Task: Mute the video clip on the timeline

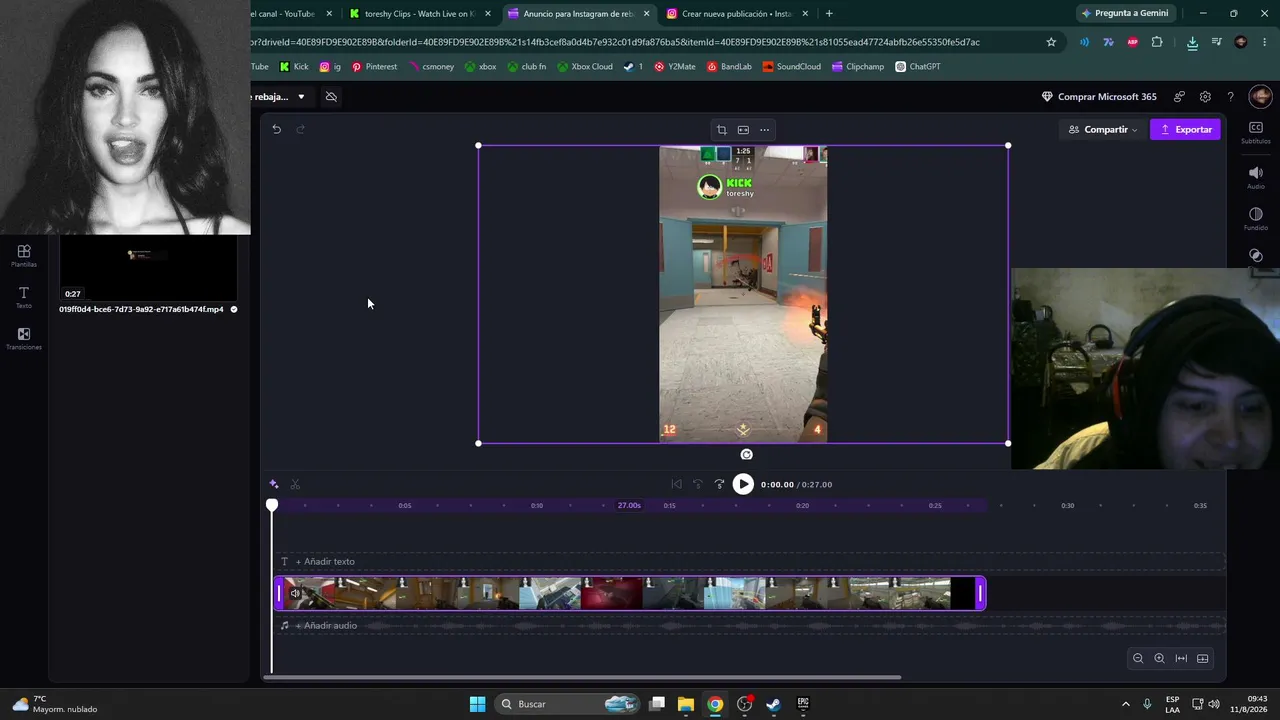Action: (295, 594)
